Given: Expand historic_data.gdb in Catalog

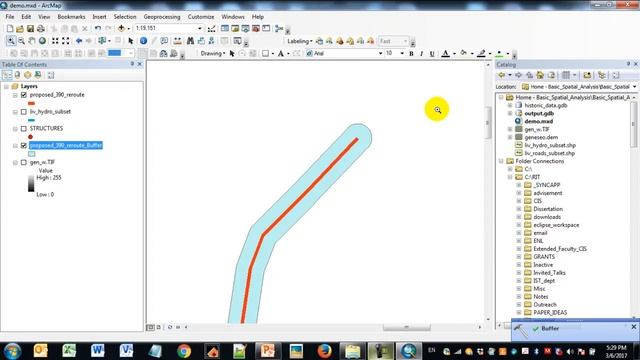Looking at the screenshot, I should [x=510, y=105].
